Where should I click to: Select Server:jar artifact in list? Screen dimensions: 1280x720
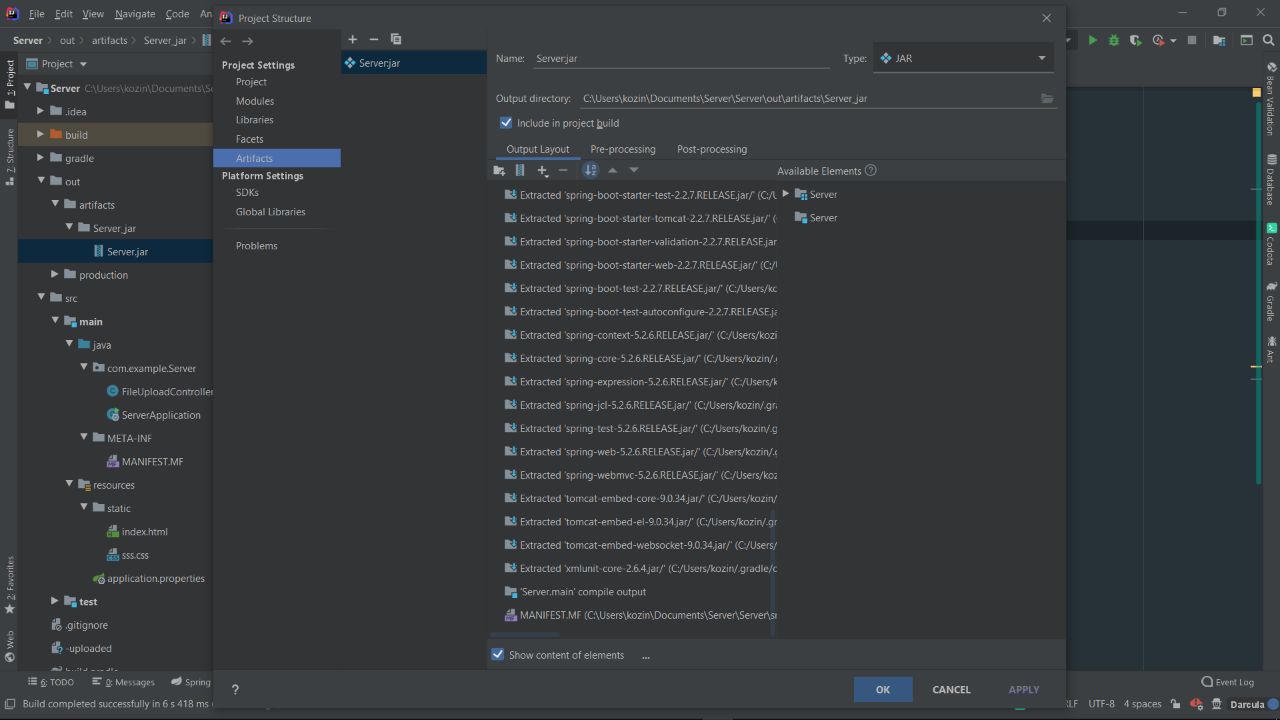(414, 63)
